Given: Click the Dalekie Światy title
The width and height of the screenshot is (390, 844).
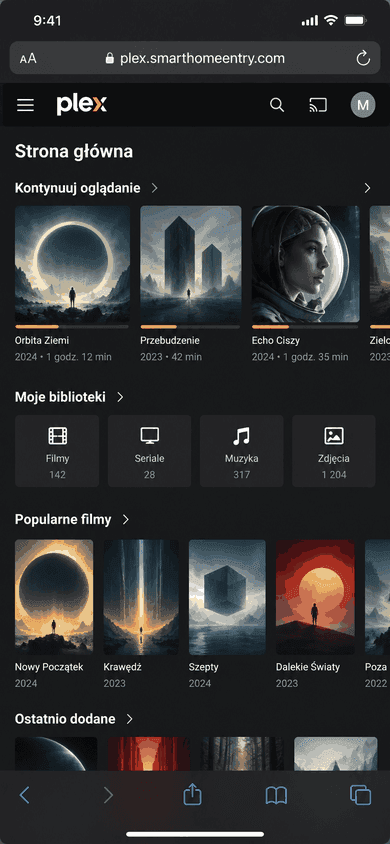Looking at the screenshot, I should (308, 667).
